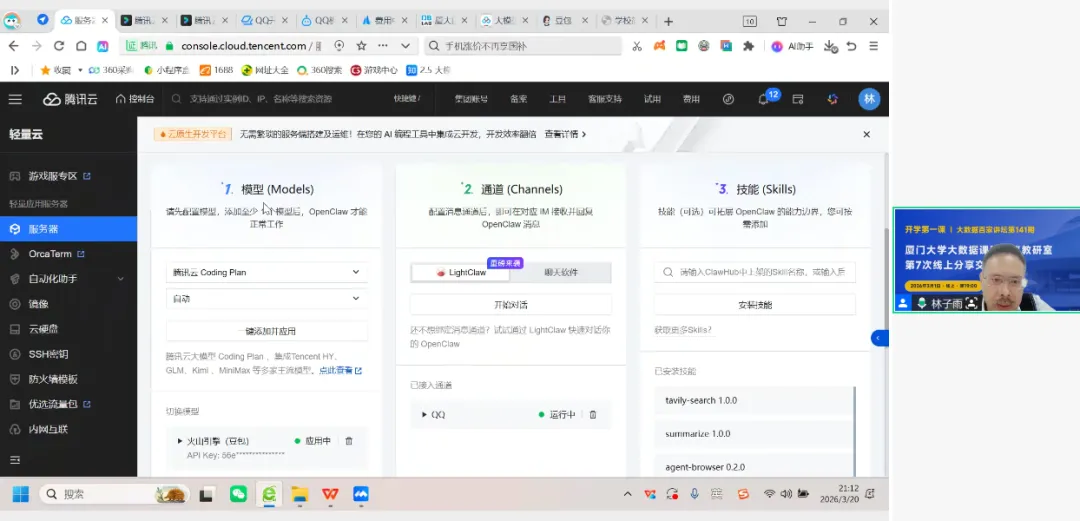Open SSH密钥 in the sidebar
Image resolution: width=1080 pixels, height=521 pixels.
click(x=48, y=354)
